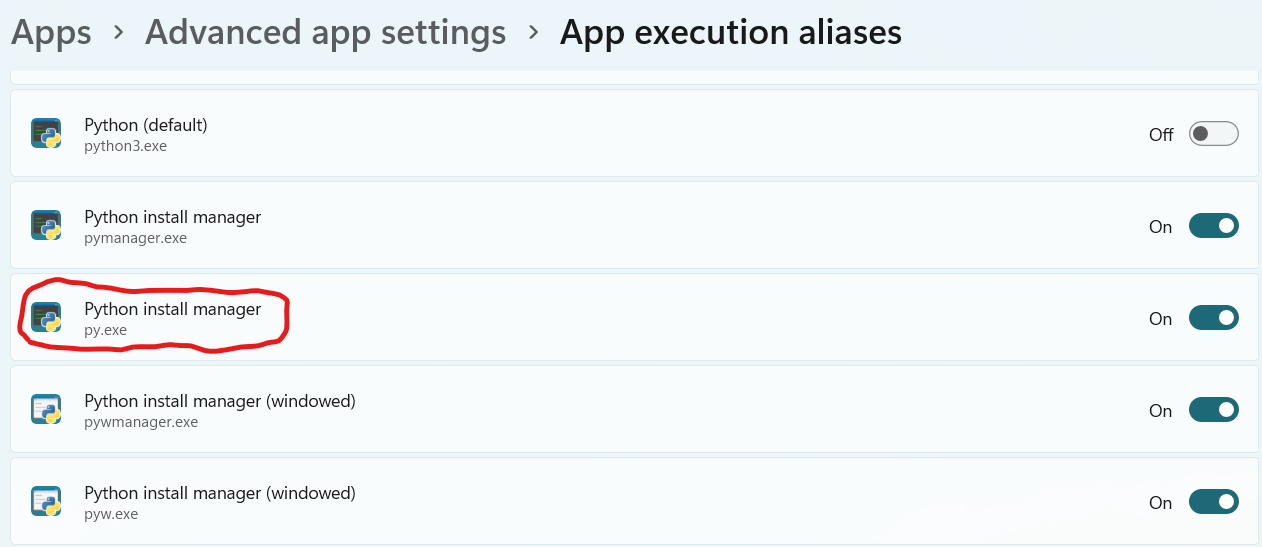Click the pymanager.exe filename text
Image resolution: width=1262 pixels, height=547 pixels.
point(135,238)
